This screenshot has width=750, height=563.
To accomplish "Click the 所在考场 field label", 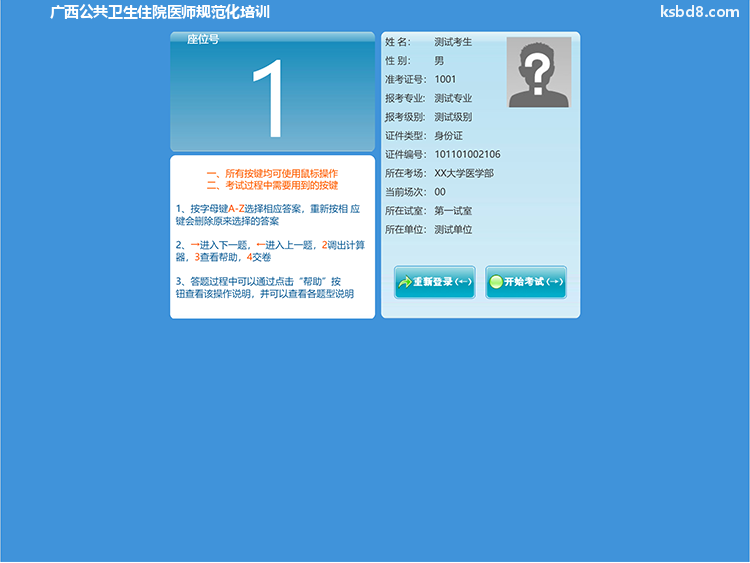I will (406, 173).
